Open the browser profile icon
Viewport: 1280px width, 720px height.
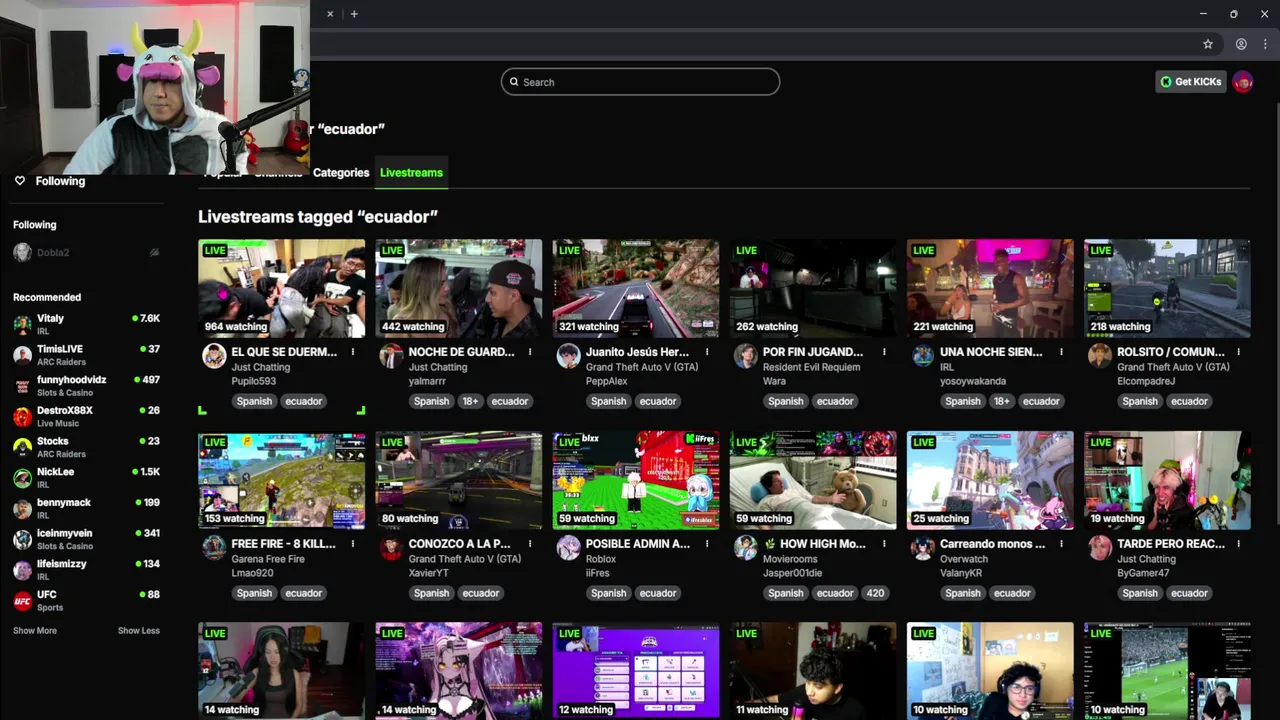pos(1241,44)
